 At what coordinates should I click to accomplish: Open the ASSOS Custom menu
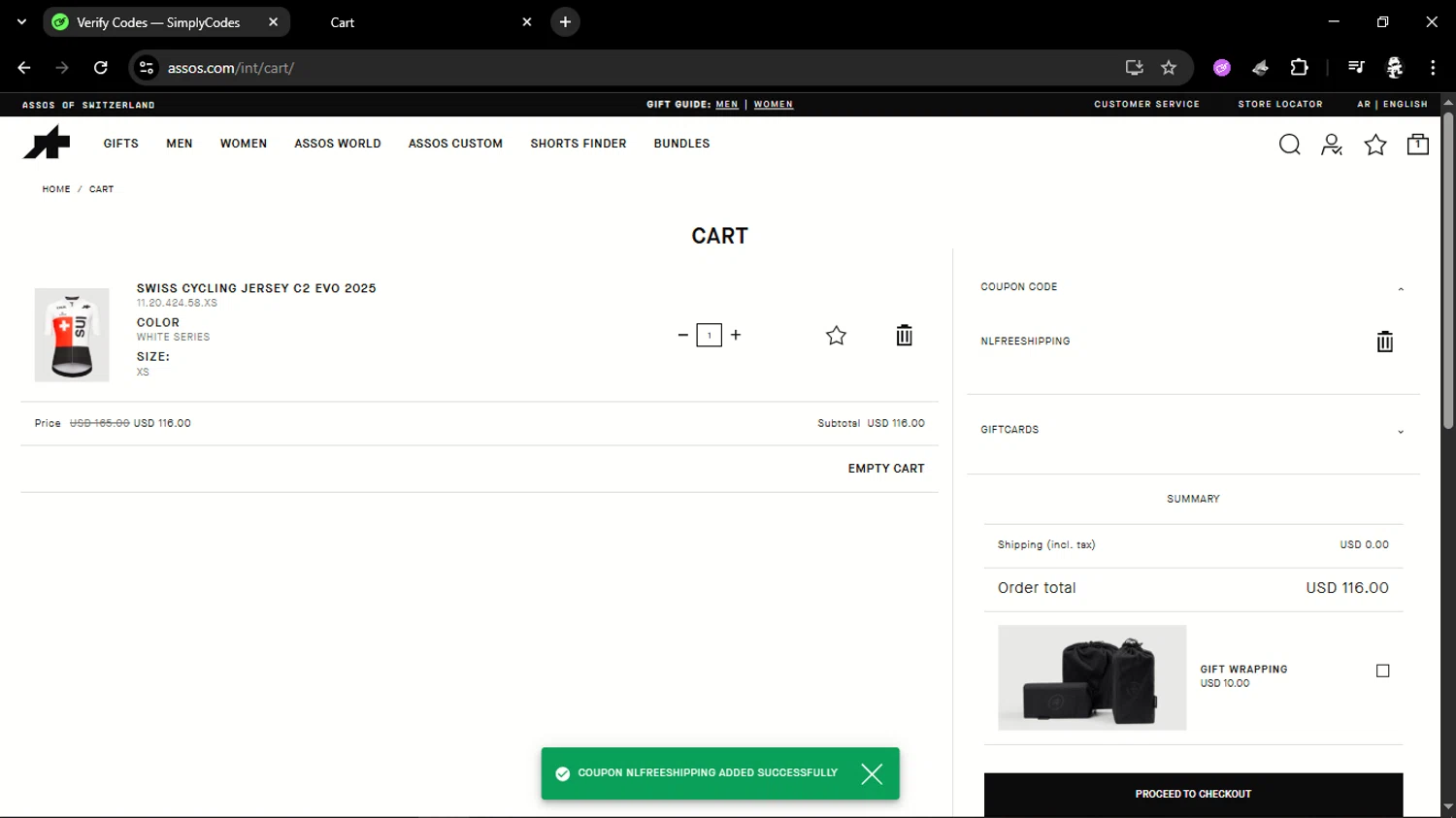[x=455, y=144]
